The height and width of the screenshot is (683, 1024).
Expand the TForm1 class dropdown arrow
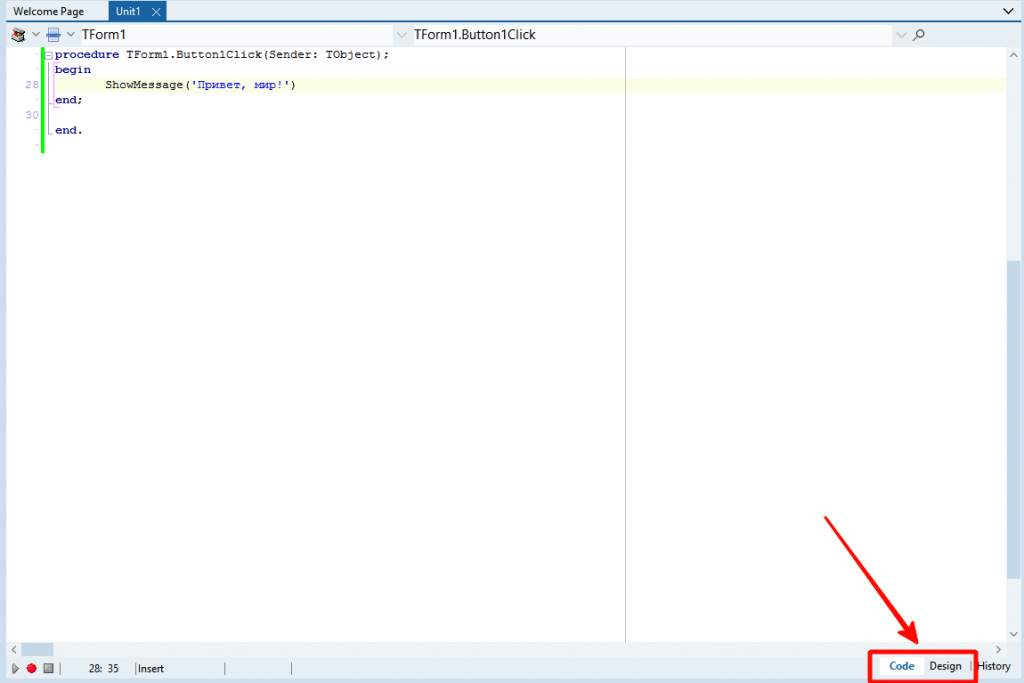[70, 35]
